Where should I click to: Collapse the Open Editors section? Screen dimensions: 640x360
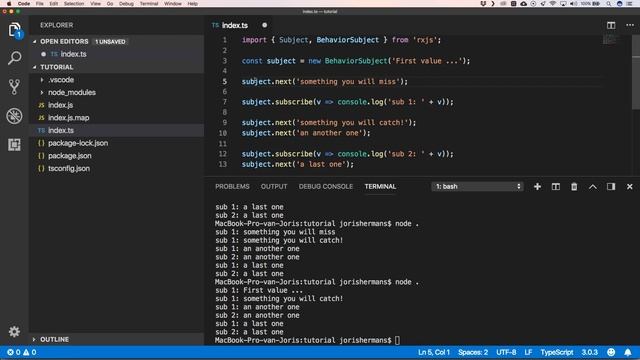[x=35, y=42]
